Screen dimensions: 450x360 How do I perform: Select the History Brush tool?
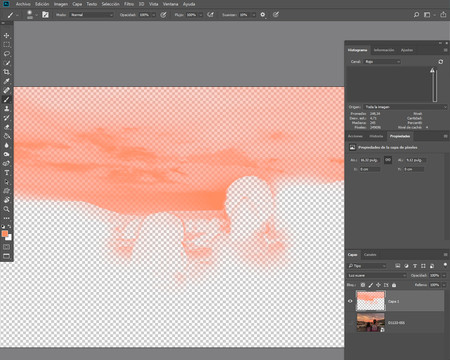6,118
